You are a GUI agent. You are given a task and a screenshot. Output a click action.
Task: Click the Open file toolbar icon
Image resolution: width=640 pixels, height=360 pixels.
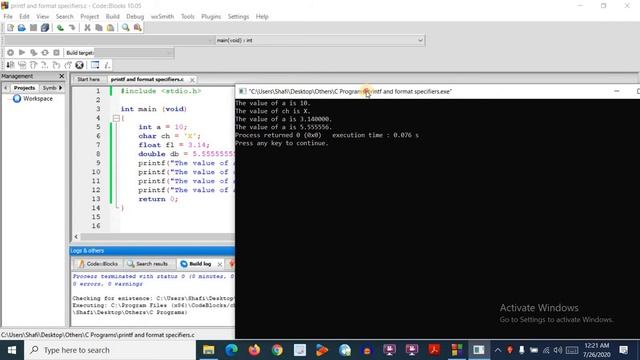coord(22,28)
